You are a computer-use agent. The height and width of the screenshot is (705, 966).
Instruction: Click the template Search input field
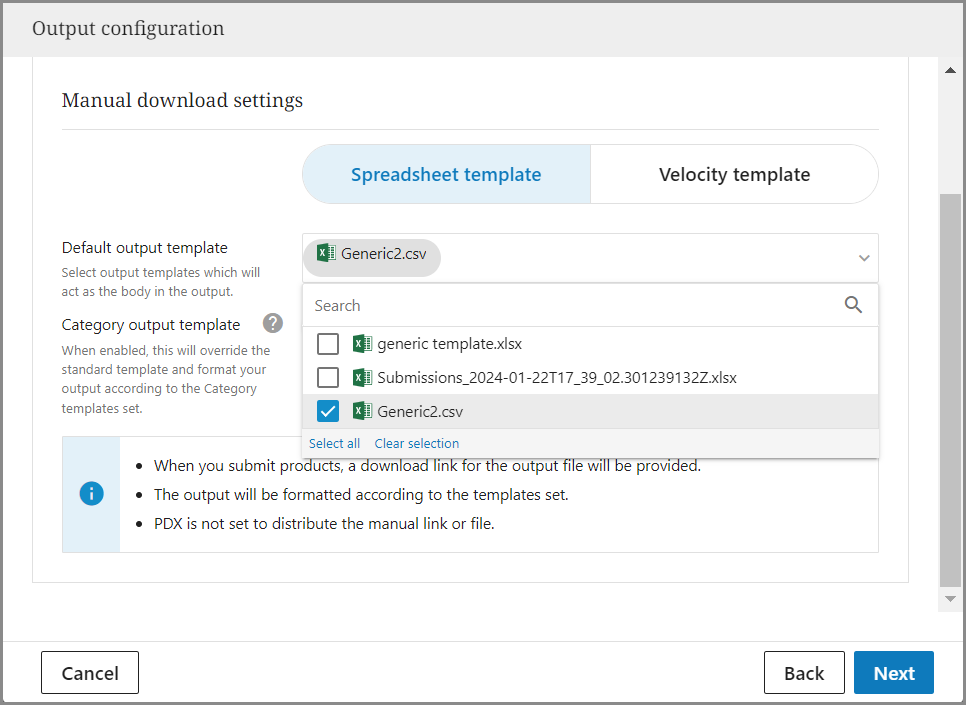click(570, 305)
